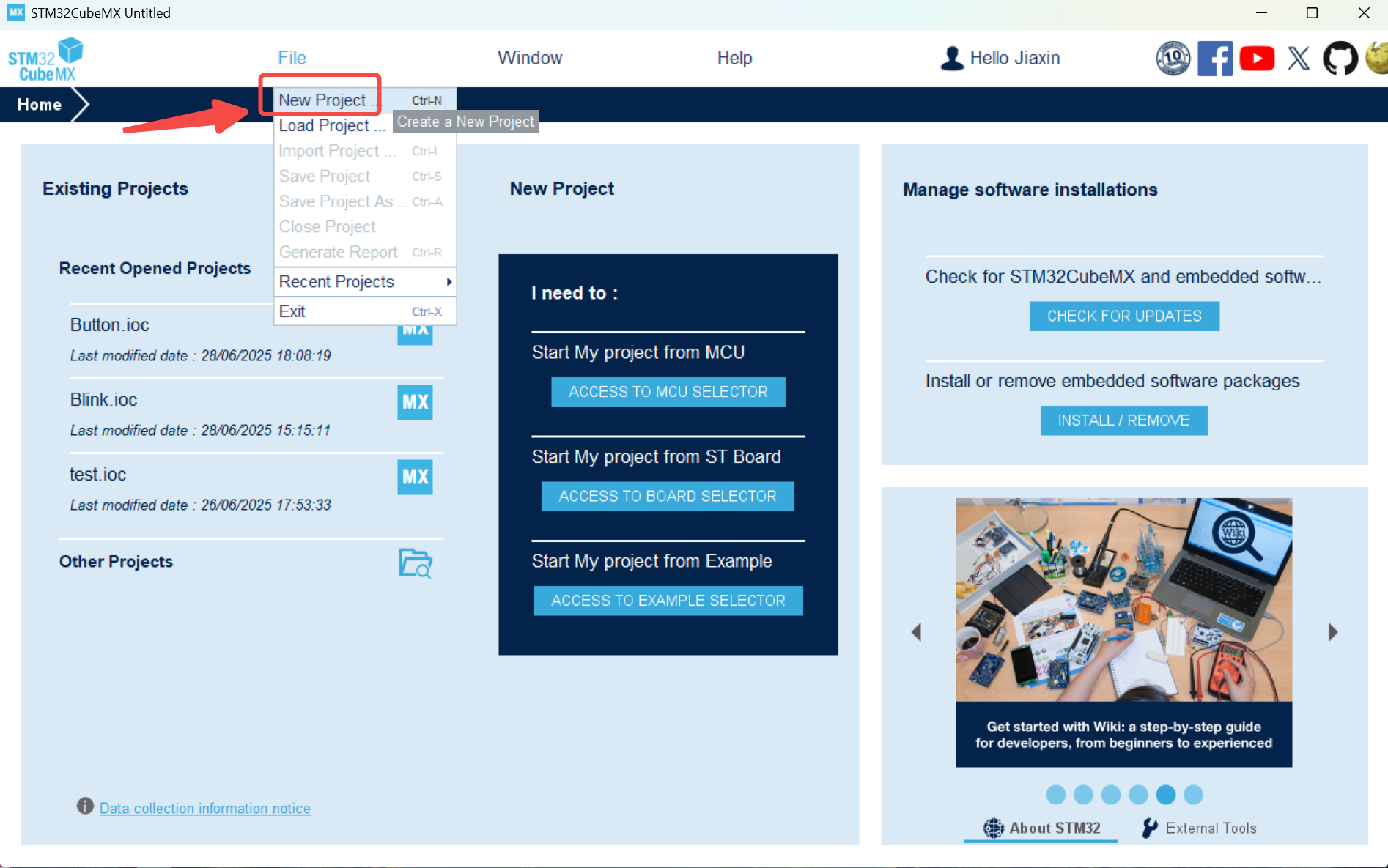Screen dimensions: 1388x868
Task: Choose New Project from the File menu
Action: pyautogui.click(x=365, y=100)
